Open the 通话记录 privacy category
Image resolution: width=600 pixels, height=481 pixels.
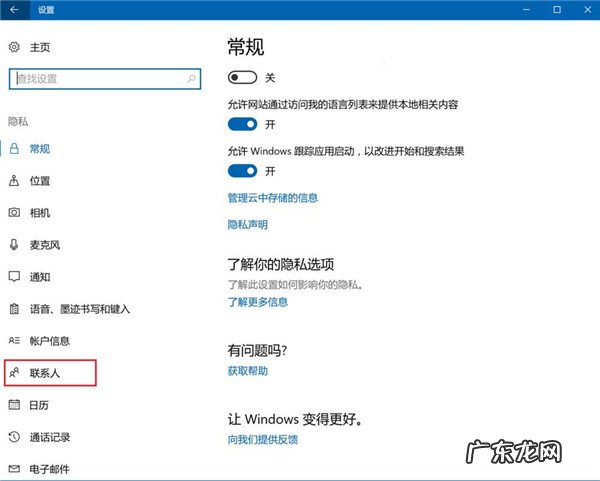tap(50, 437)
